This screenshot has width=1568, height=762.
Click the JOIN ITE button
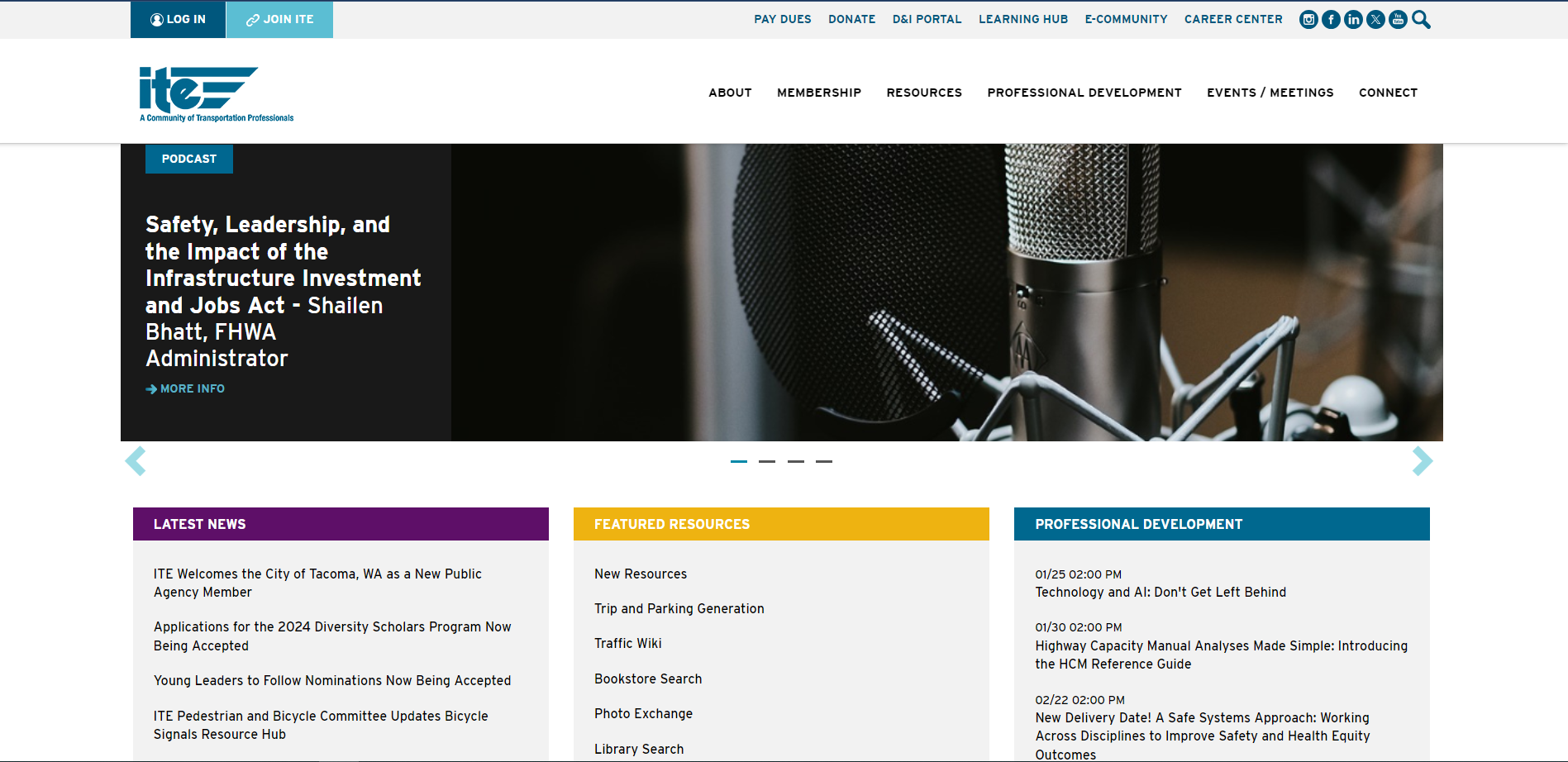[279, 19]
